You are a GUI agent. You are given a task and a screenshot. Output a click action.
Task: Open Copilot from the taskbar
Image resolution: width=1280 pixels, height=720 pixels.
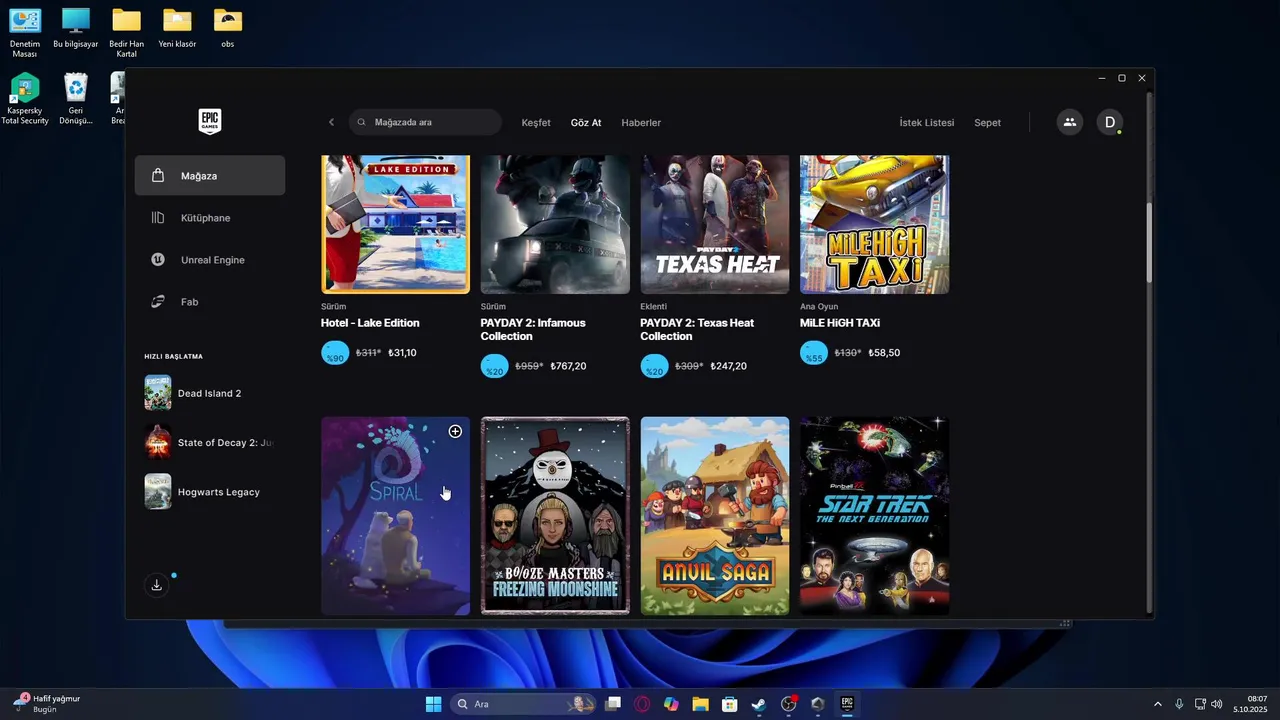tap(671, 704)
